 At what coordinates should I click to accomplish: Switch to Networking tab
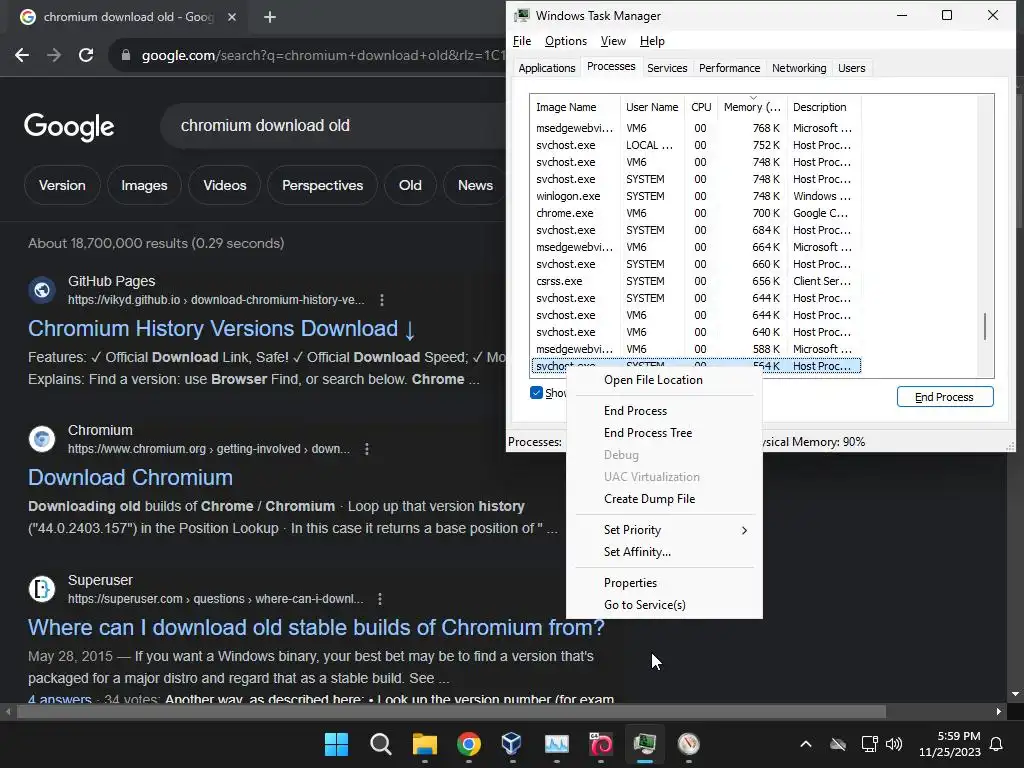[x=799, y=68]
